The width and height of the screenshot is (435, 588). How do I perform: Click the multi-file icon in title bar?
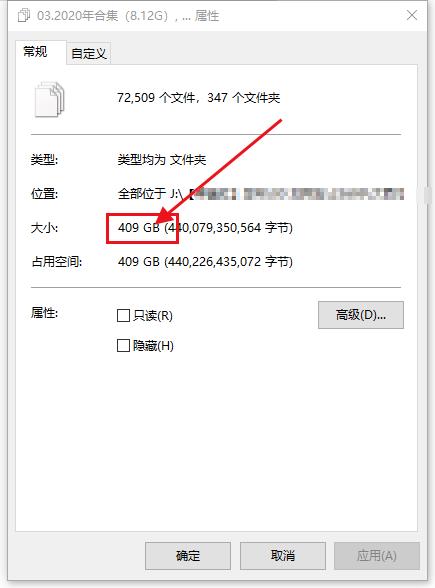(24, 16)
